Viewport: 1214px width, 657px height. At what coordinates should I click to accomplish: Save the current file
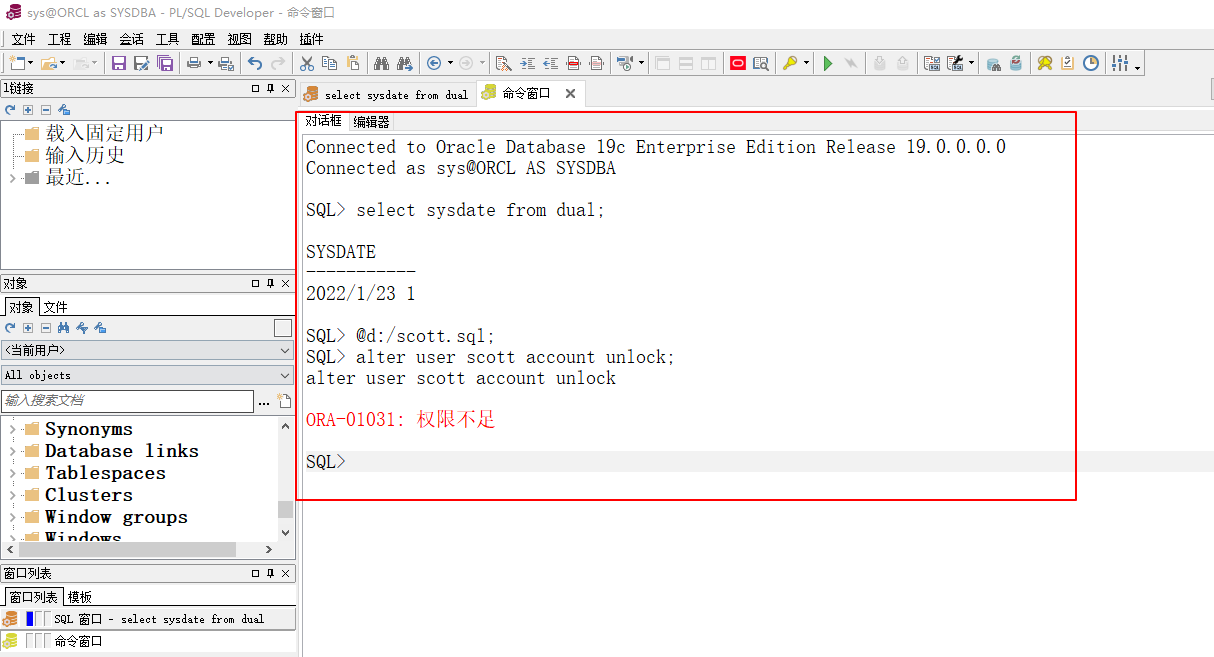(118, 63)
